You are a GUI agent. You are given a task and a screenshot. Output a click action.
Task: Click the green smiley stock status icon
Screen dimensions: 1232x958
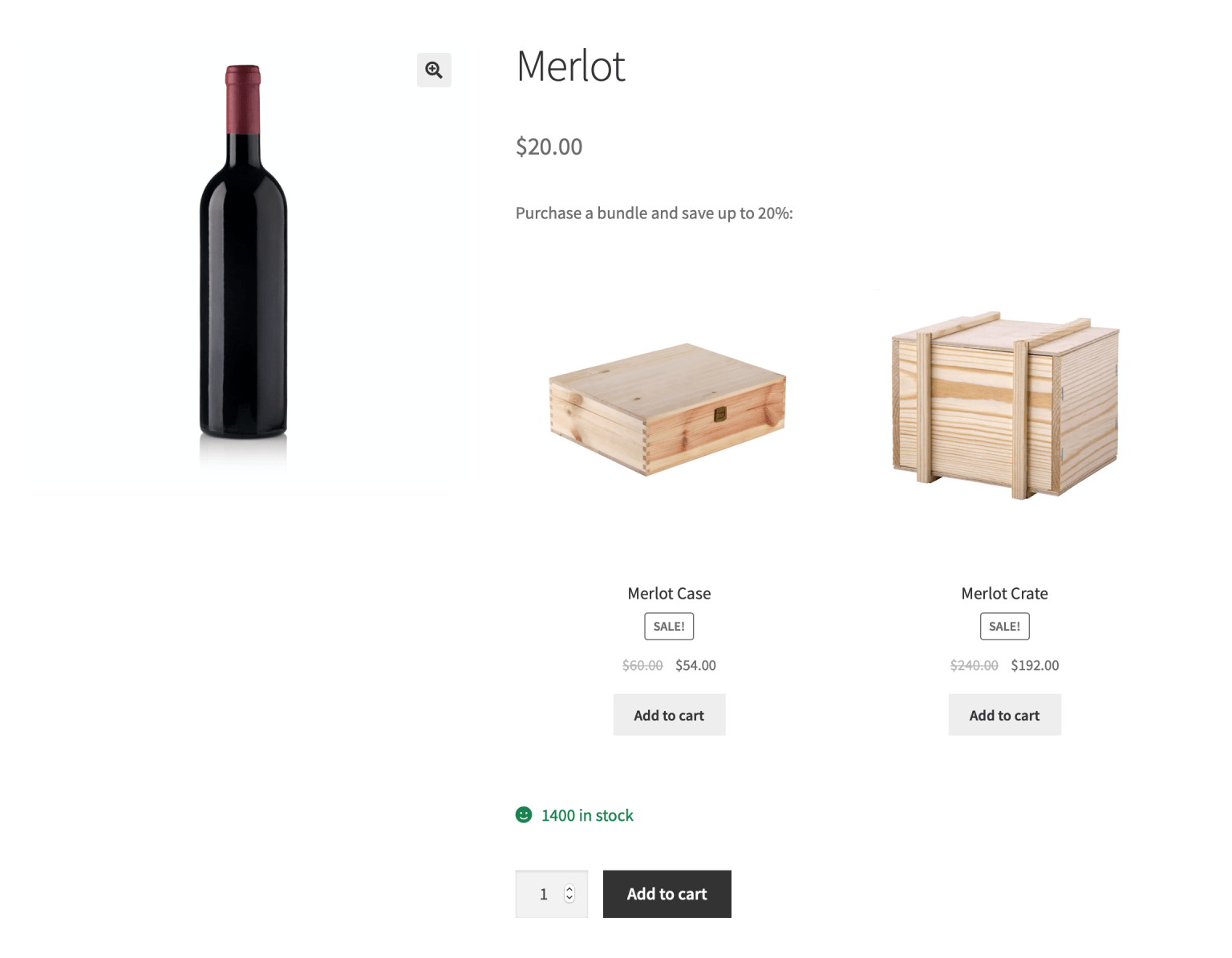point(524,815)
